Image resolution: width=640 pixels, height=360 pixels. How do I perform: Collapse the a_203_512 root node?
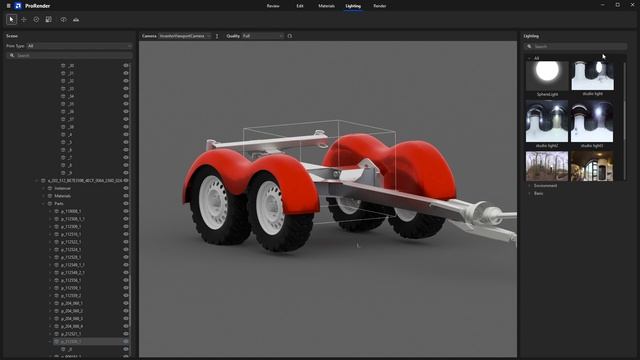click(37, 180)
